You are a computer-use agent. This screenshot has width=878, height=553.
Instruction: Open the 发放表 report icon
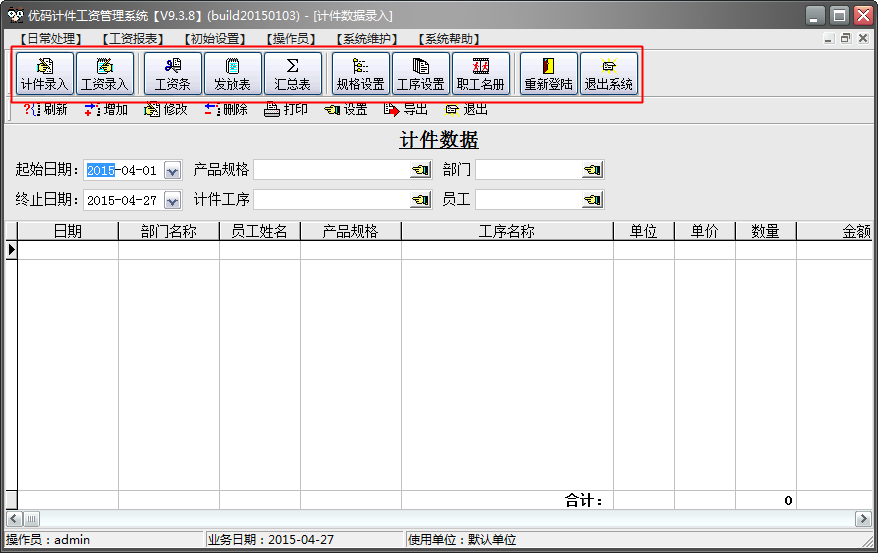(233, 73)
